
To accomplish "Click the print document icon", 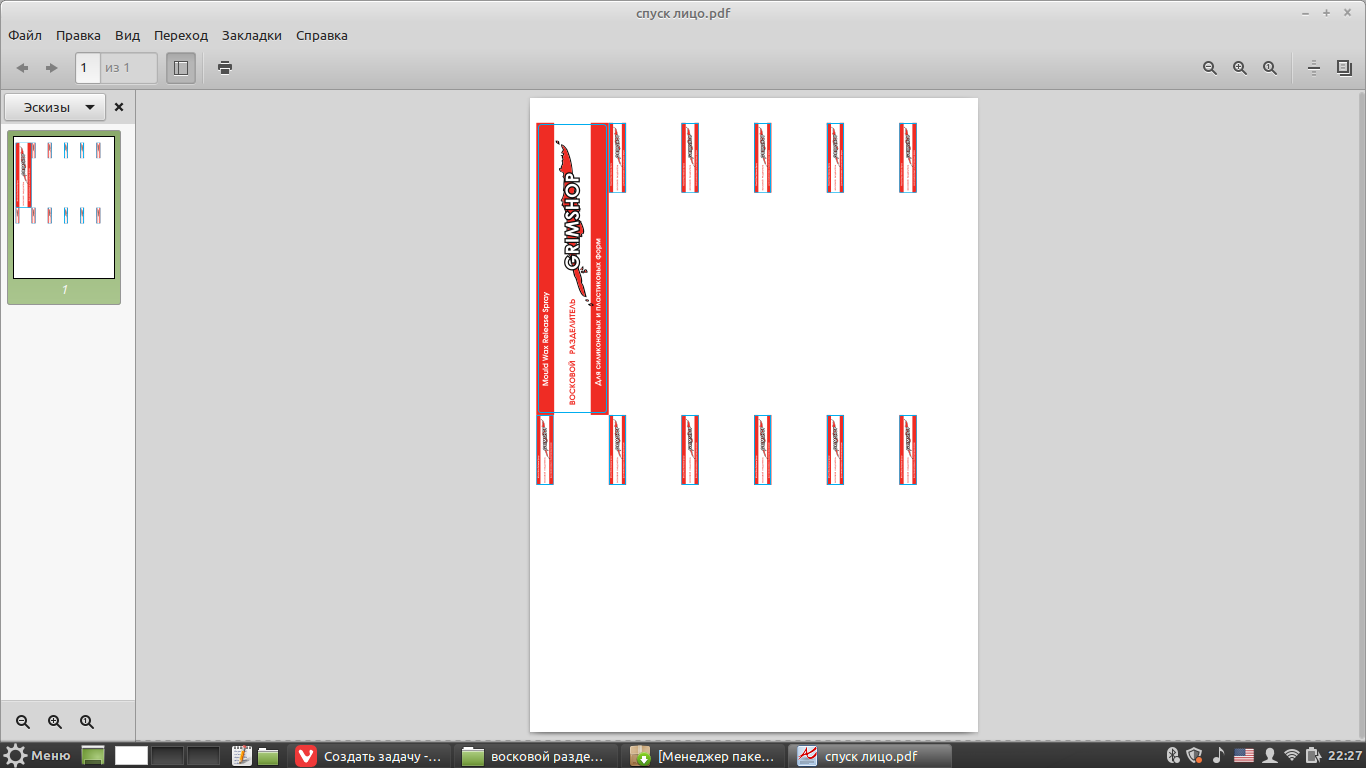I will click(225, 68).
